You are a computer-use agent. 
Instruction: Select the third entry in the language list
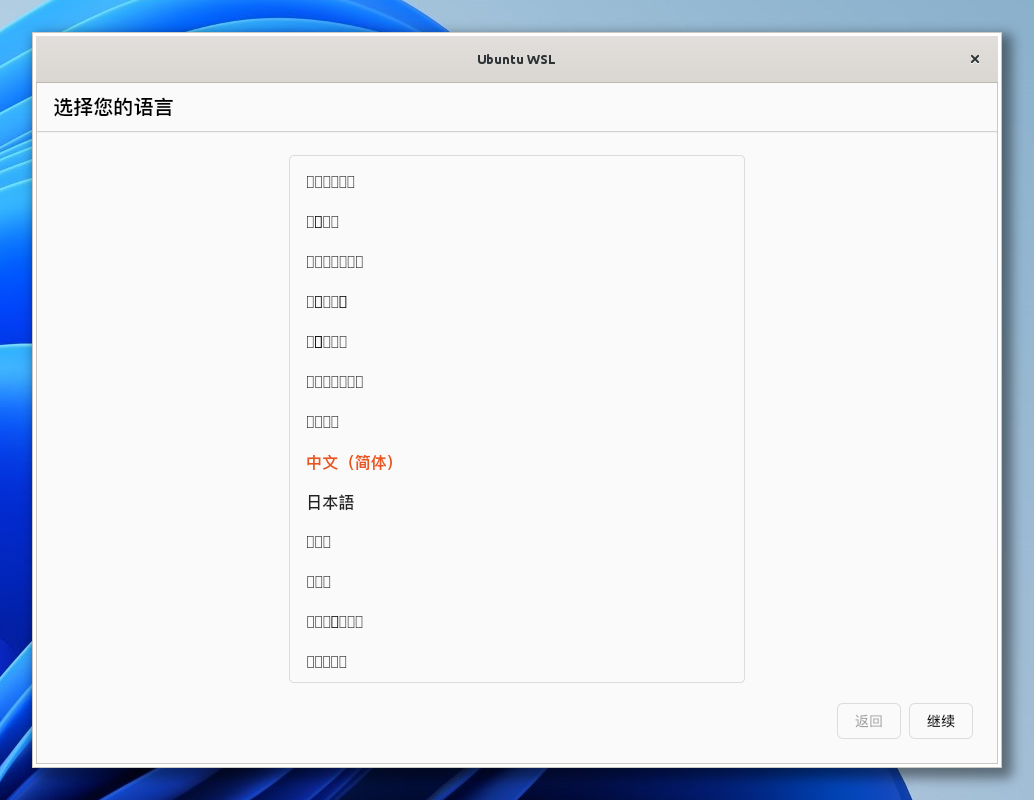click(x=335, y=262)
